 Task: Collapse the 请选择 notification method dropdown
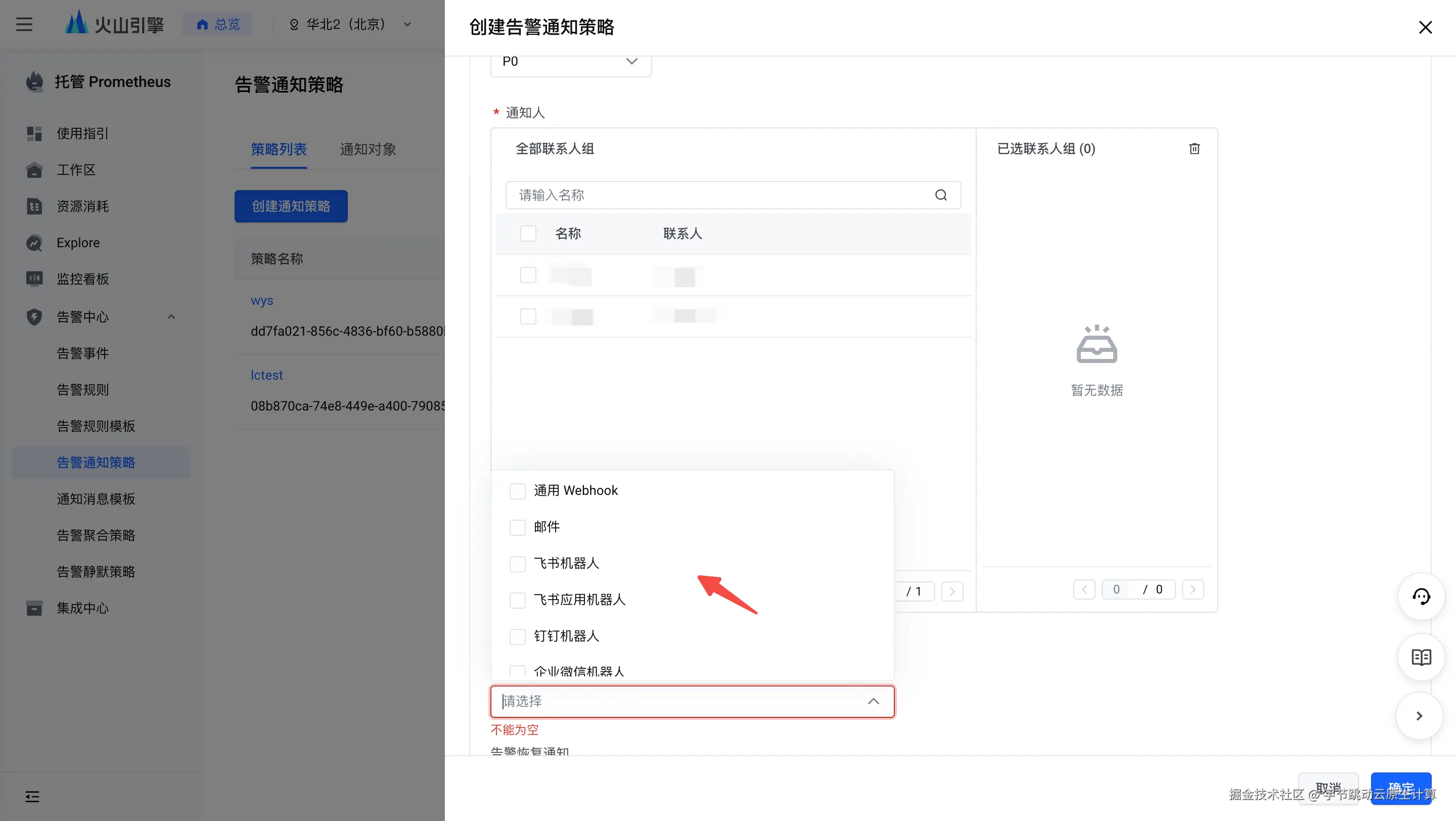tap(873, 701)
